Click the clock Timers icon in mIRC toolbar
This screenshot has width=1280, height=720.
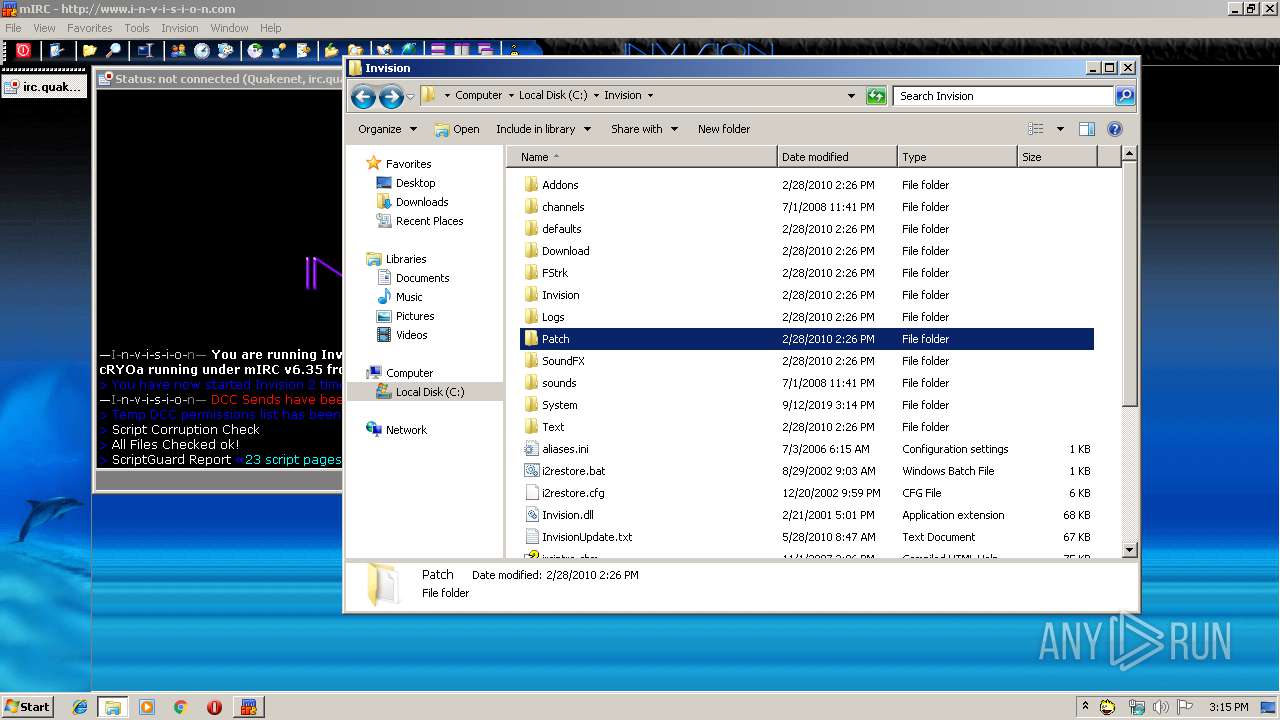click(202, 50)
